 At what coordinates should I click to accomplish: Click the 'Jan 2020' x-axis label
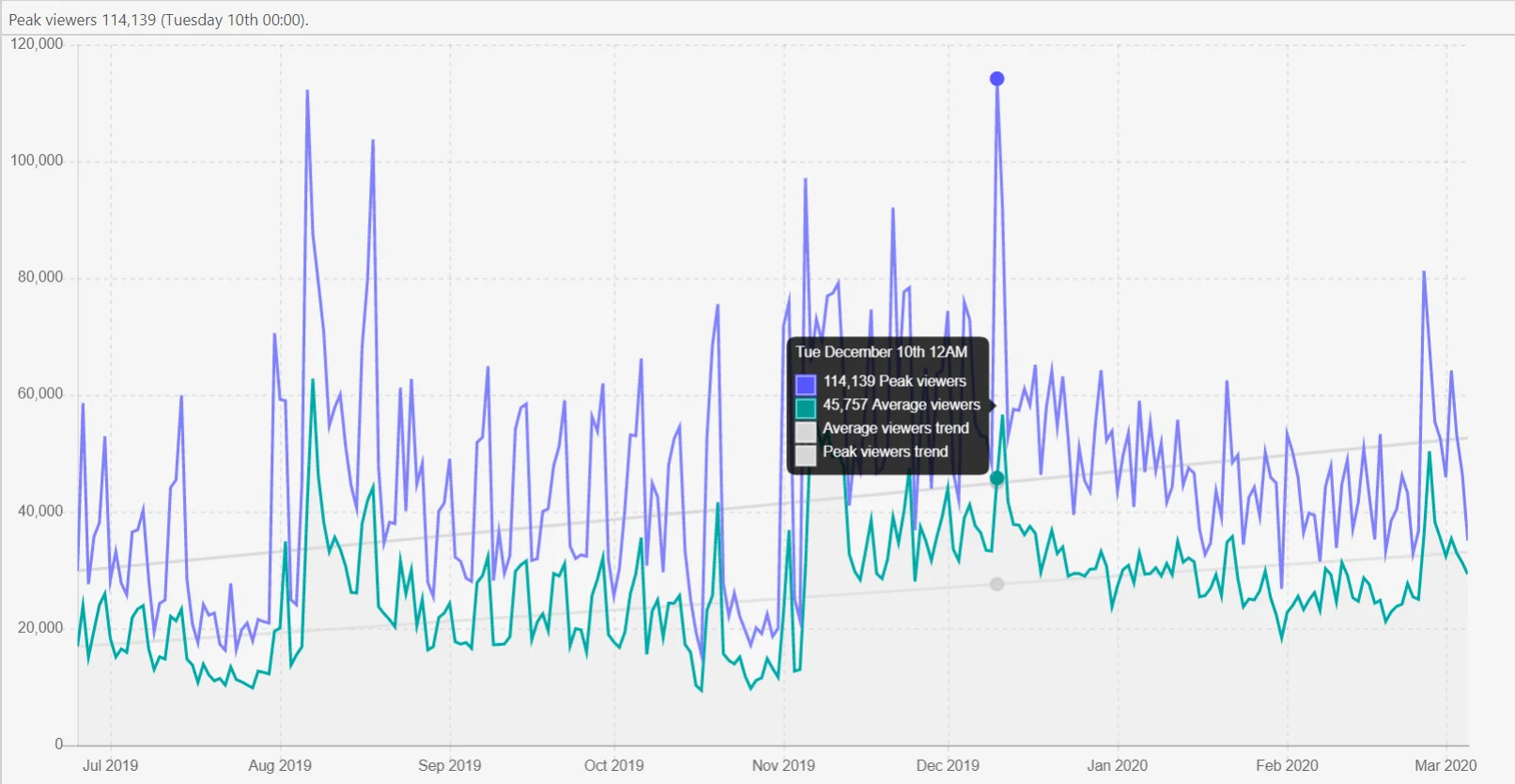1118,765
